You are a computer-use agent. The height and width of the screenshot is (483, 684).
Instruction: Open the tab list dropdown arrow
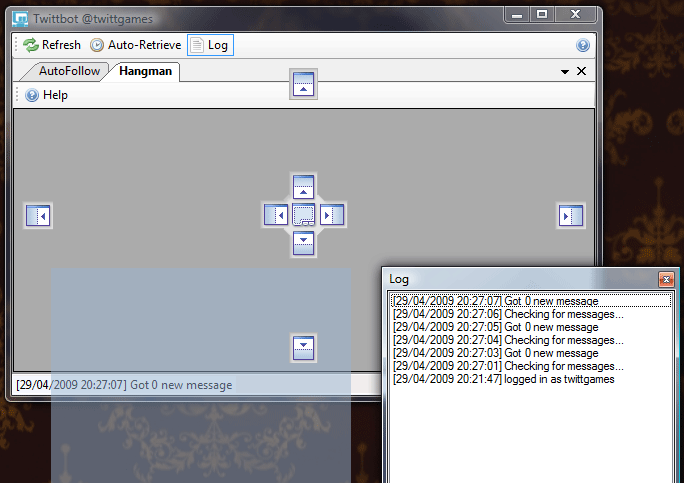[565, 72]
